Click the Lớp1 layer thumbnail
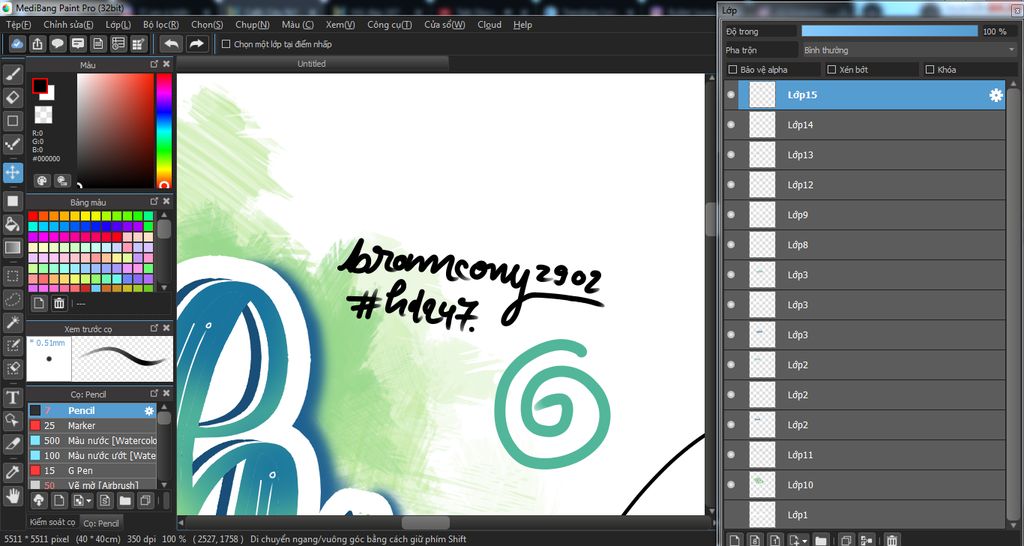The image size is (1024, 546). tap(762, 515)
